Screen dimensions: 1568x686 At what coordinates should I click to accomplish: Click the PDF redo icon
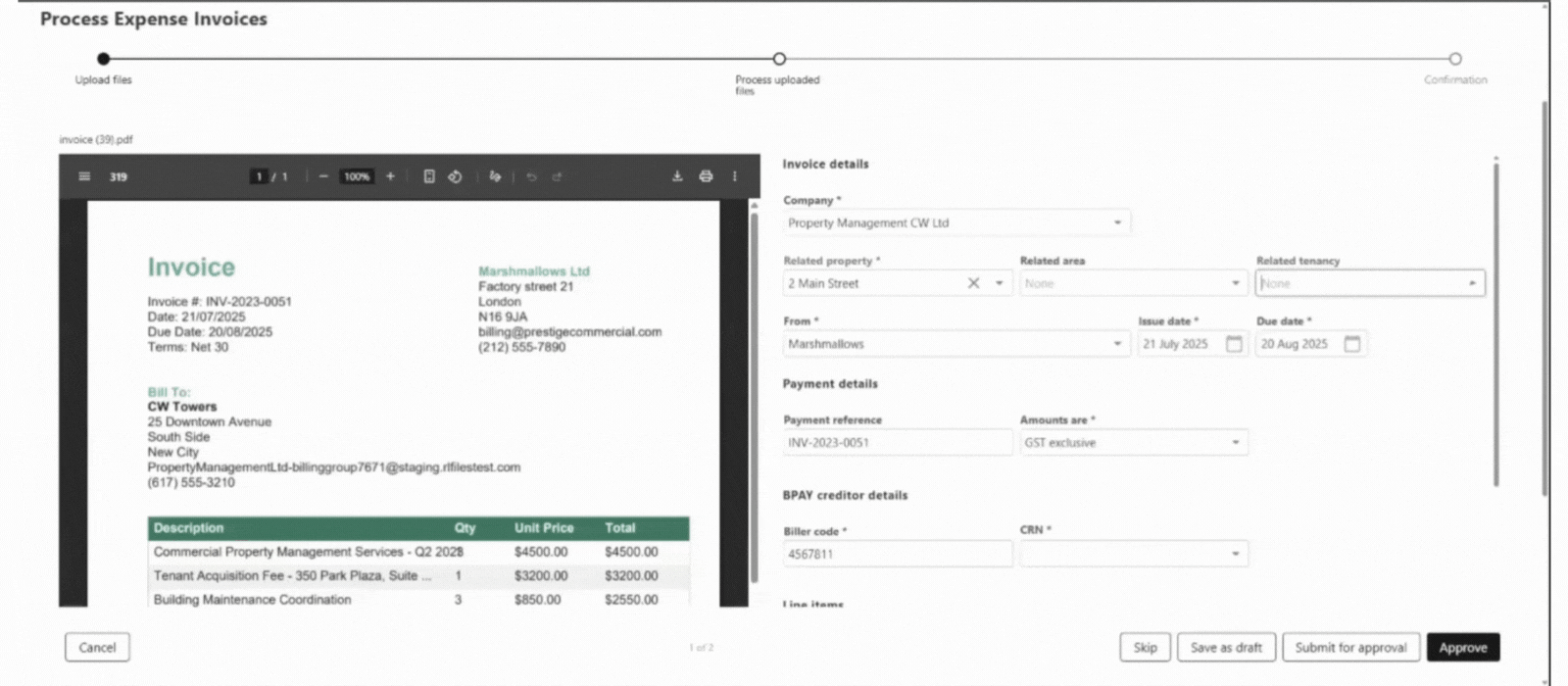[x=557, y=176]
